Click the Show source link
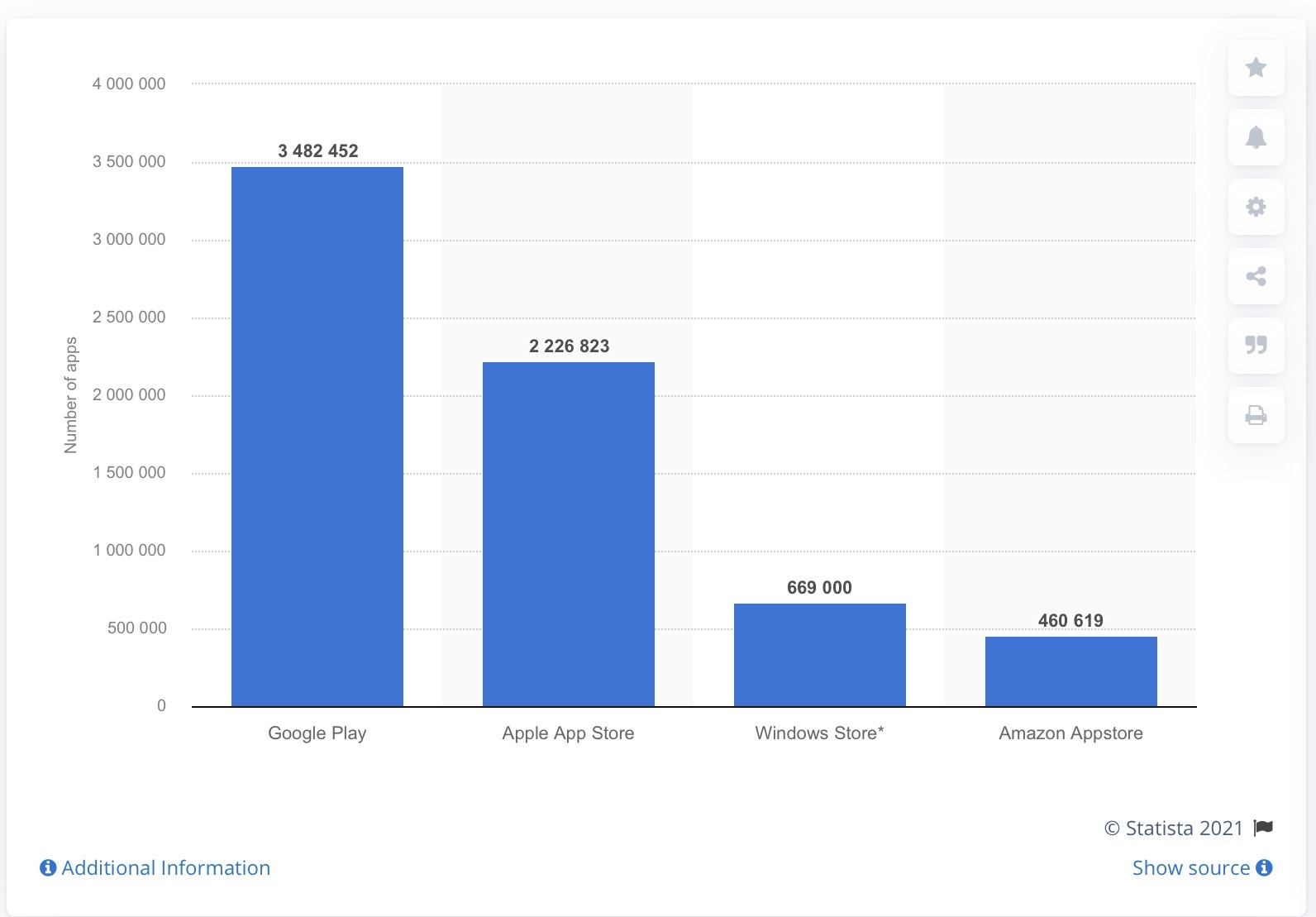 coord(1190,867)
